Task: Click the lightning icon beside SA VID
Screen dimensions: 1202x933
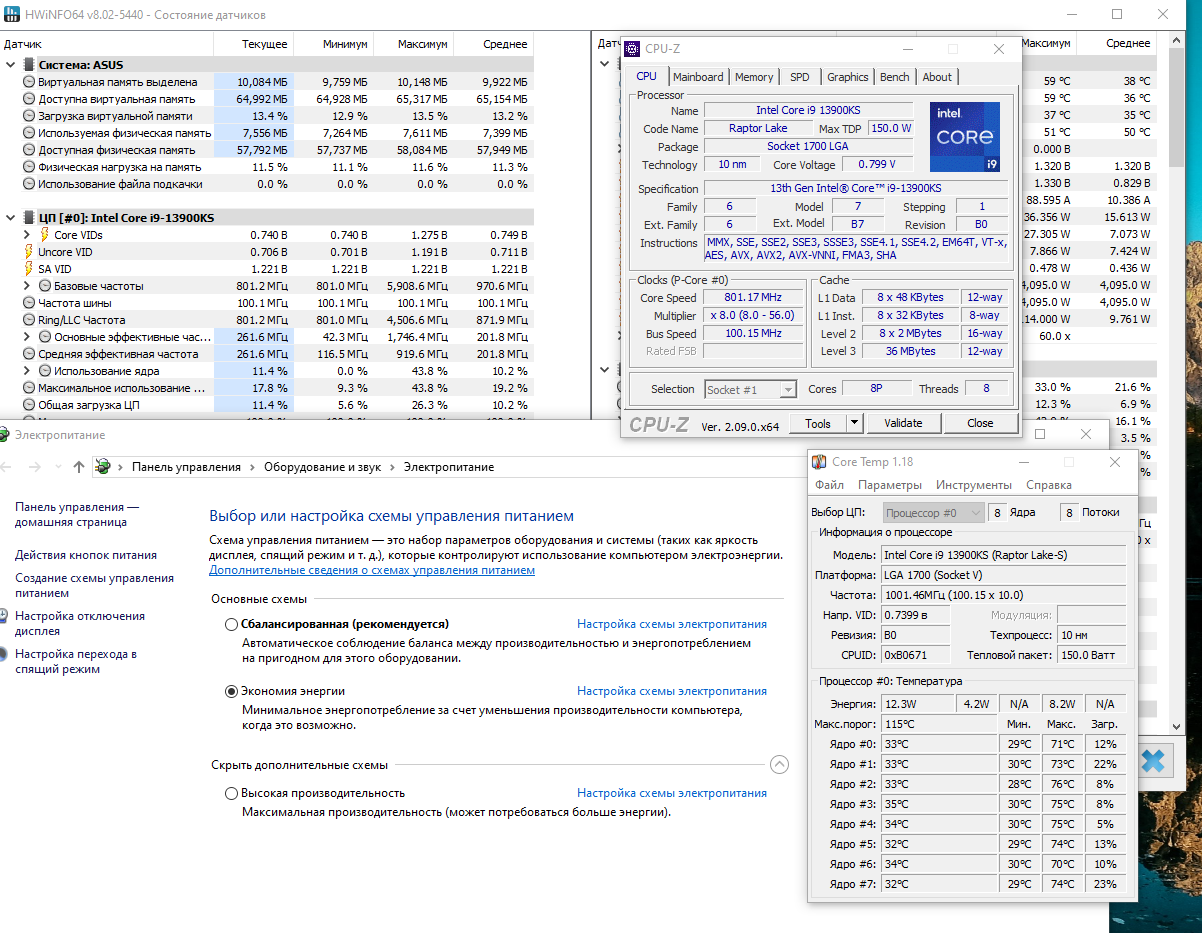Action: 28,269
